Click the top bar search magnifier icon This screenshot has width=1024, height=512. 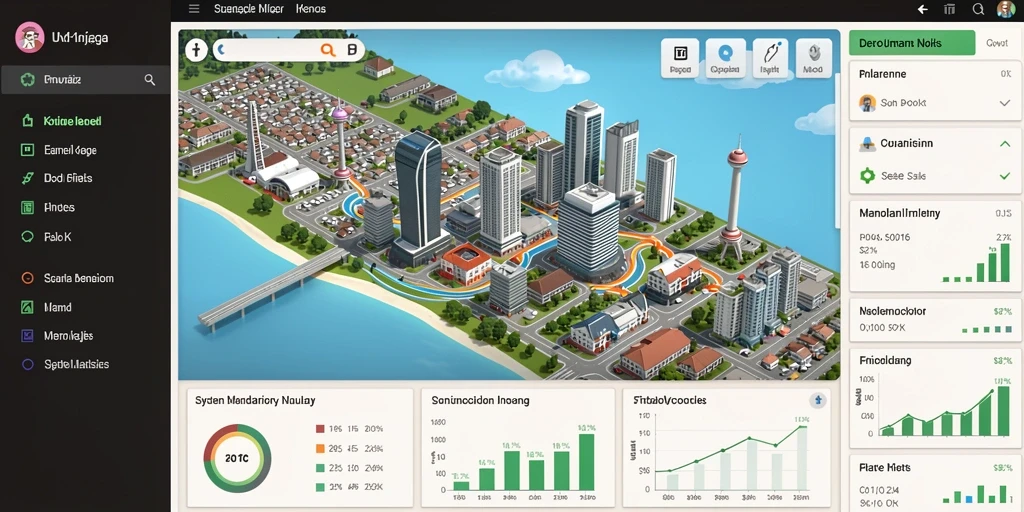(x=978, y=9)
